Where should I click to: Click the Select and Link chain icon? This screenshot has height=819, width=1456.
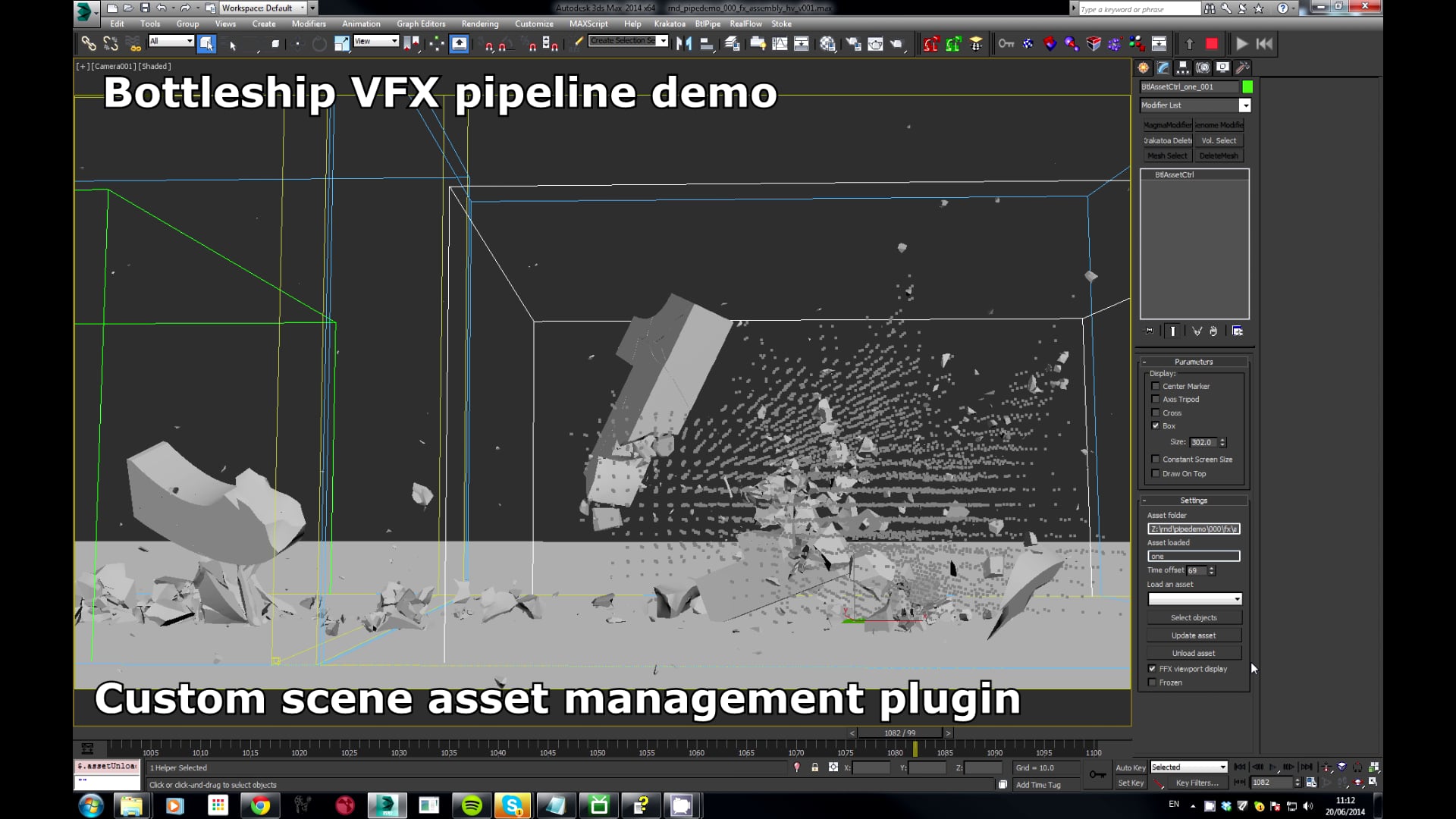(x=89, y=44)
